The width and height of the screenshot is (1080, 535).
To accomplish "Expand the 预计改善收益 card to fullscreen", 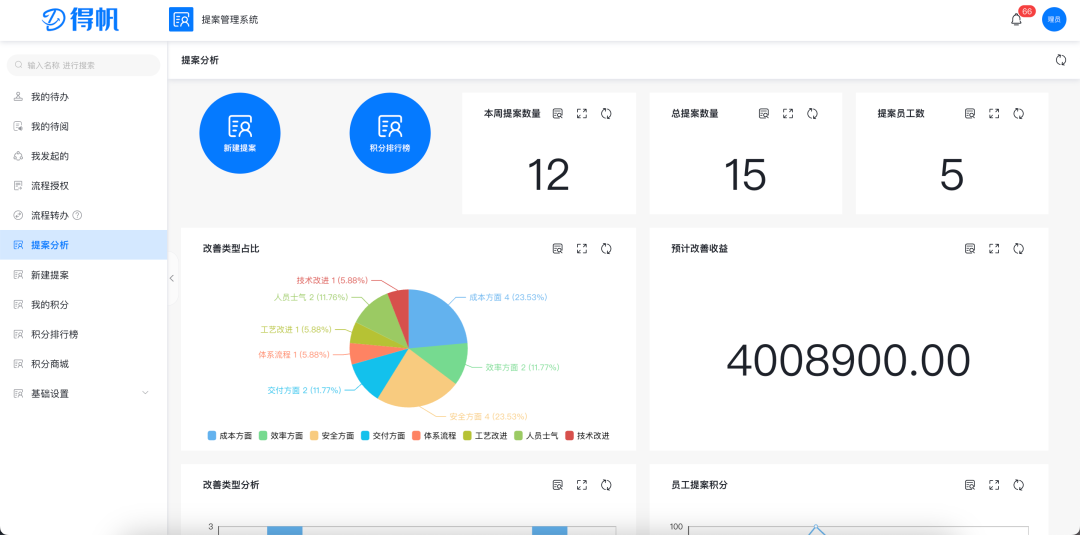I will click(994, 249).
